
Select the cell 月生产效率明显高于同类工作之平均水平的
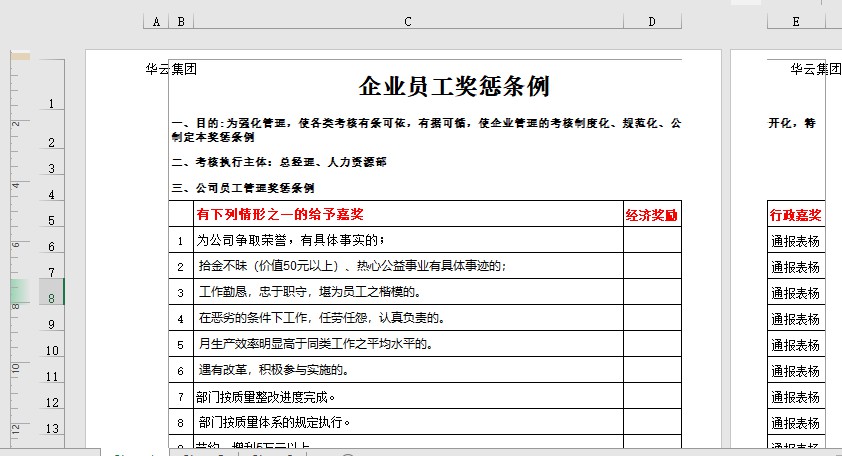pyautogui.click(x=315, y=344)
